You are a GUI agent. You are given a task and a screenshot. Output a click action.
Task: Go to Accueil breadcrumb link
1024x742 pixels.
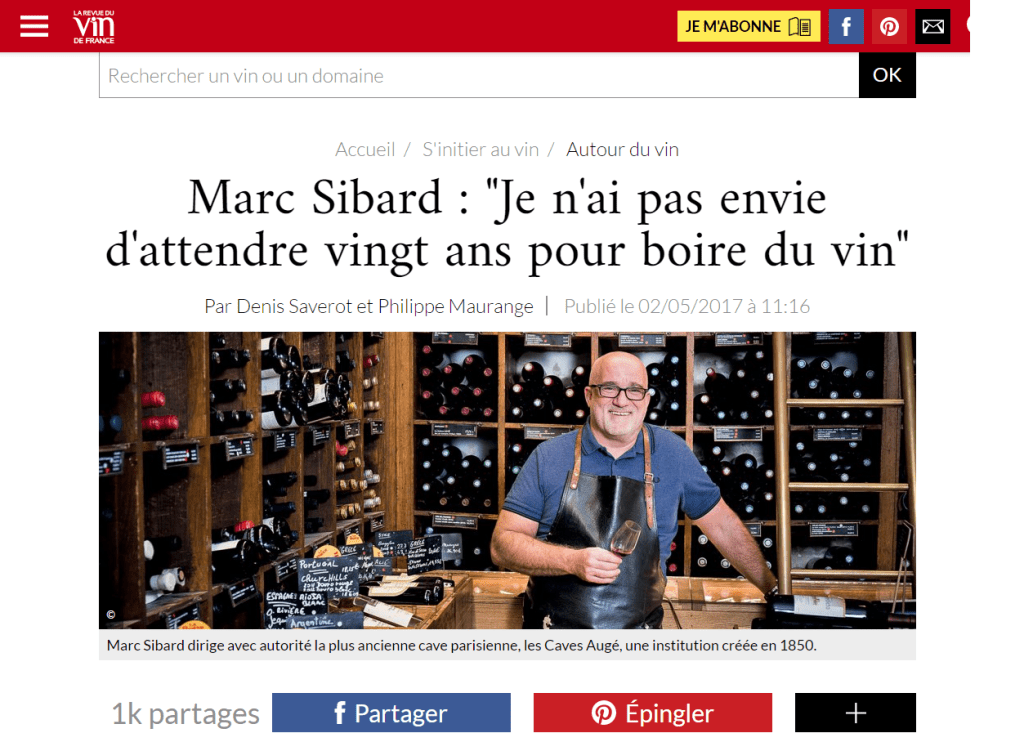(x=365, y=150)
